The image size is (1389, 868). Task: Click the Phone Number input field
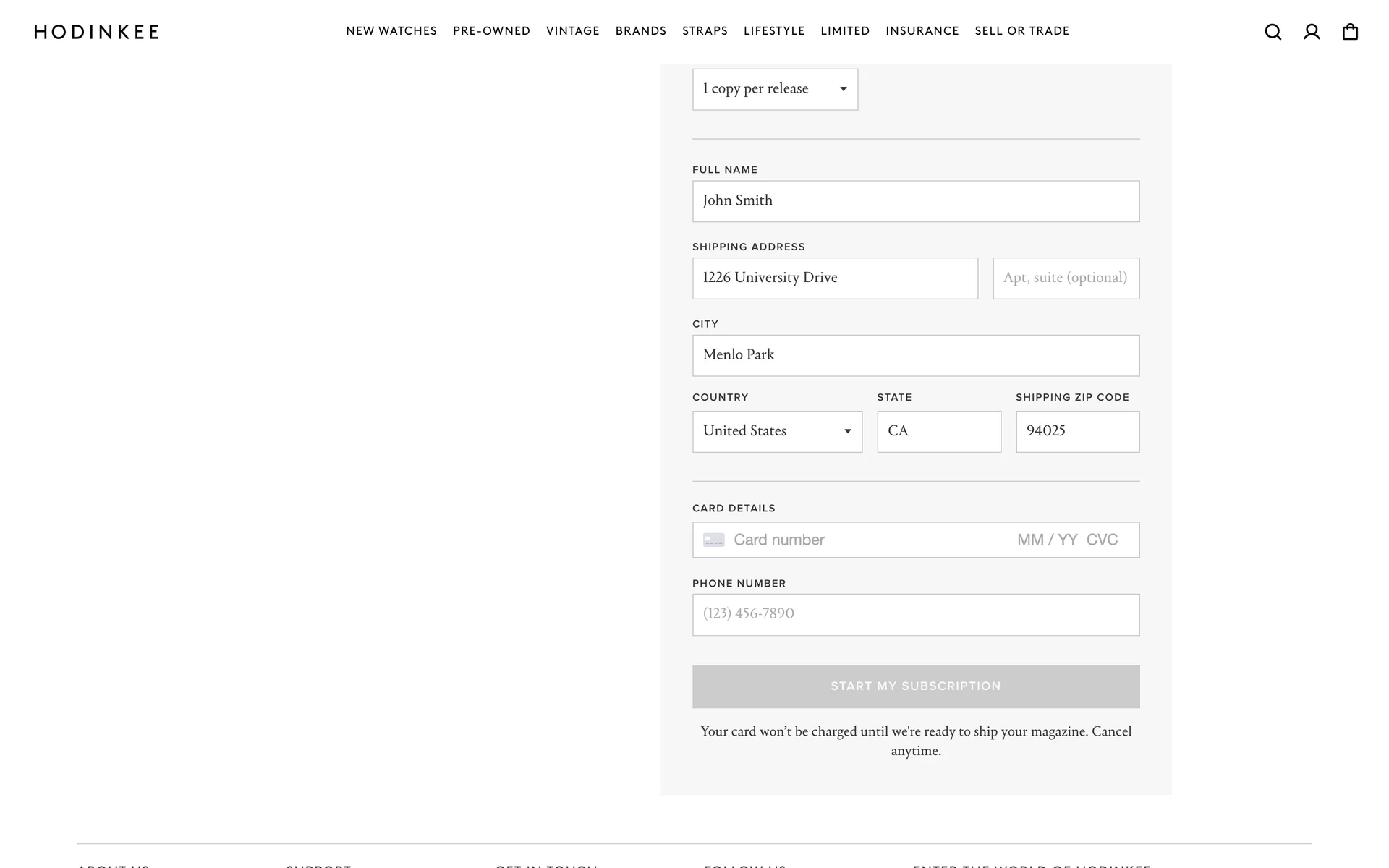915,614
